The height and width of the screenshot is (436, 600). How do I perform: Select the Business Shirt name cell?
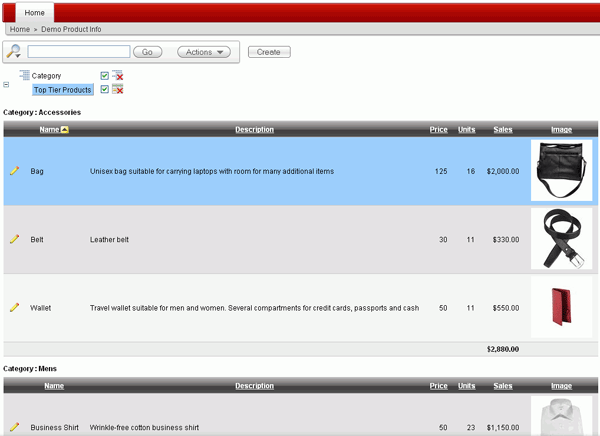(x=54, y=427)
